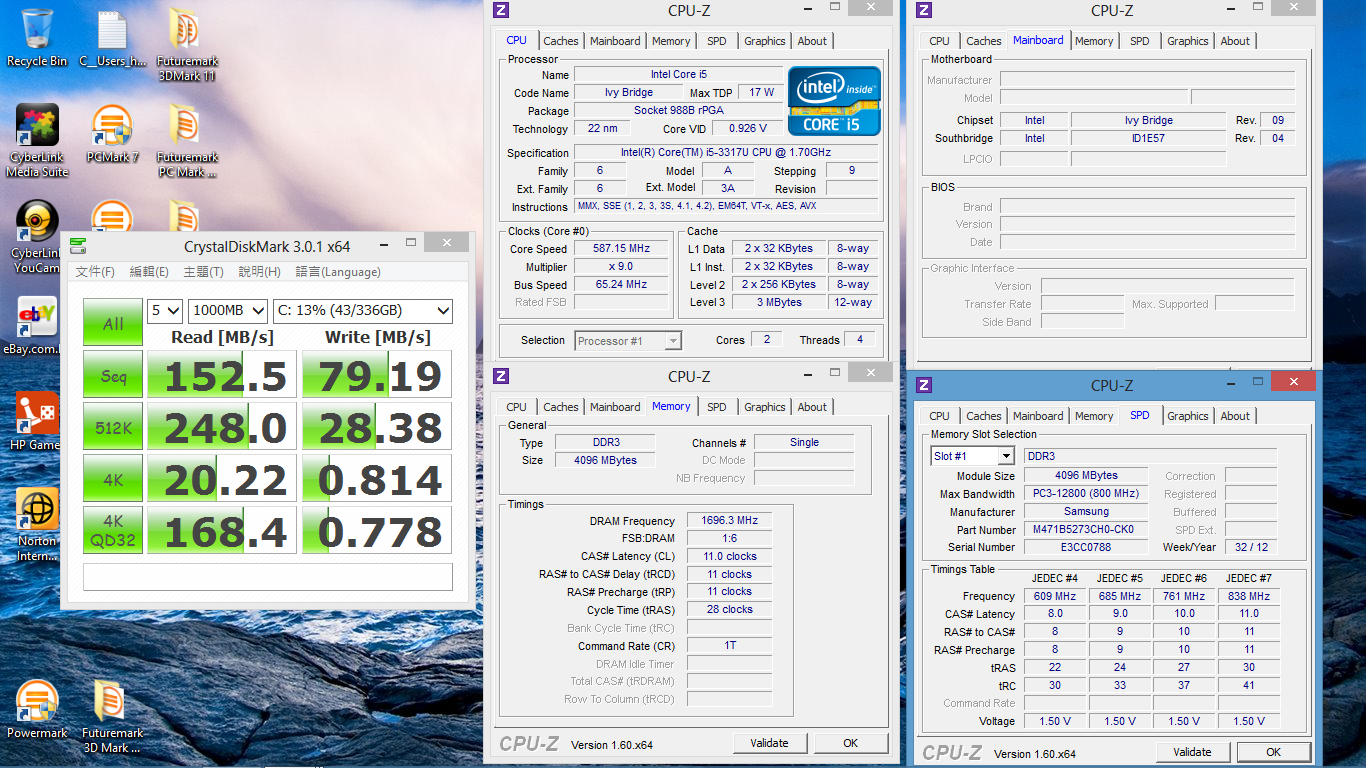The height and width of the screenshot is (768, 1366).
Task: Click the Z icon of CPU-Z Memory-tab window
Action: coord(502,376)
